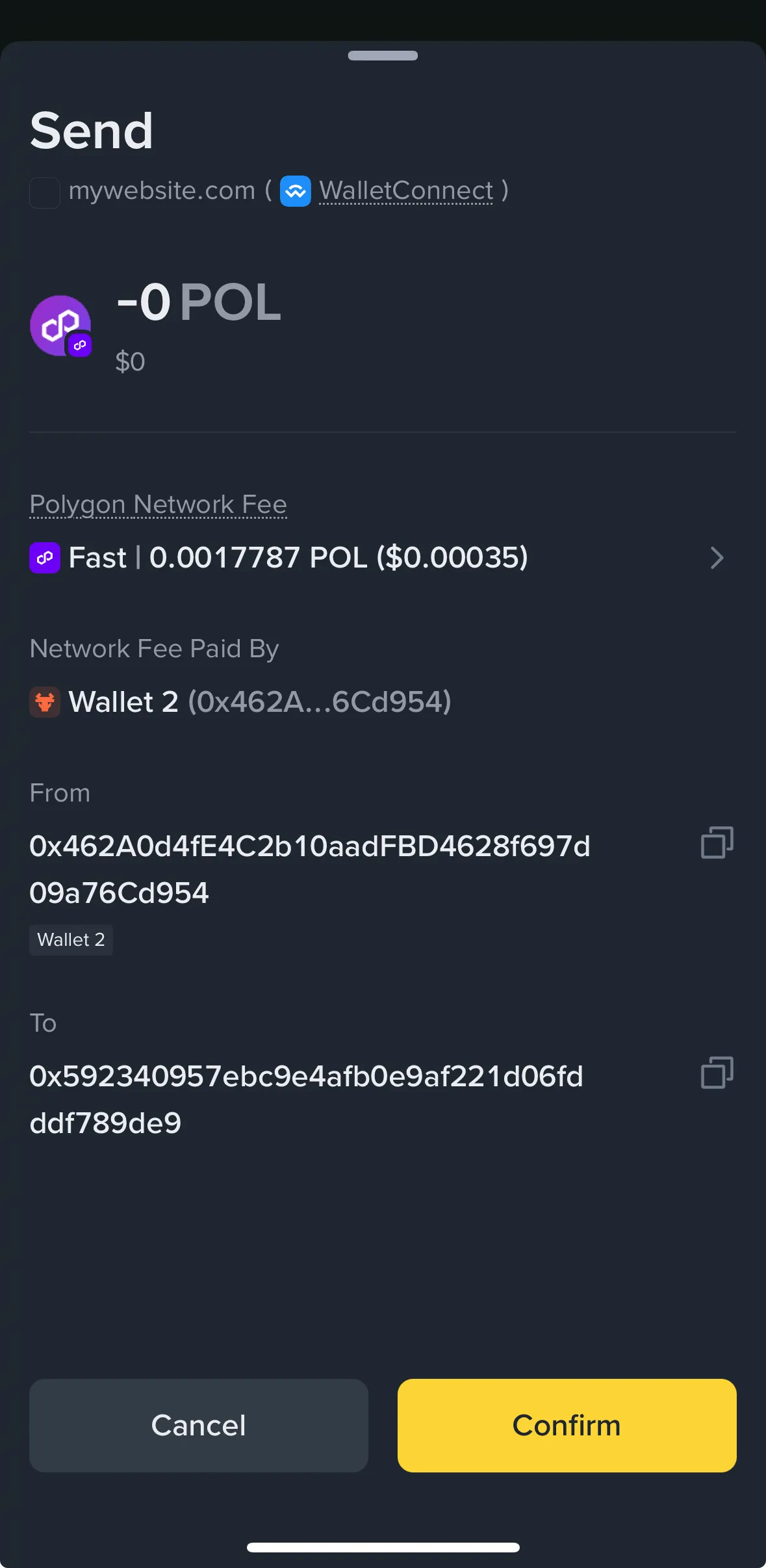
Task: Confirm the transaction
Action: tap(567, 1425)
